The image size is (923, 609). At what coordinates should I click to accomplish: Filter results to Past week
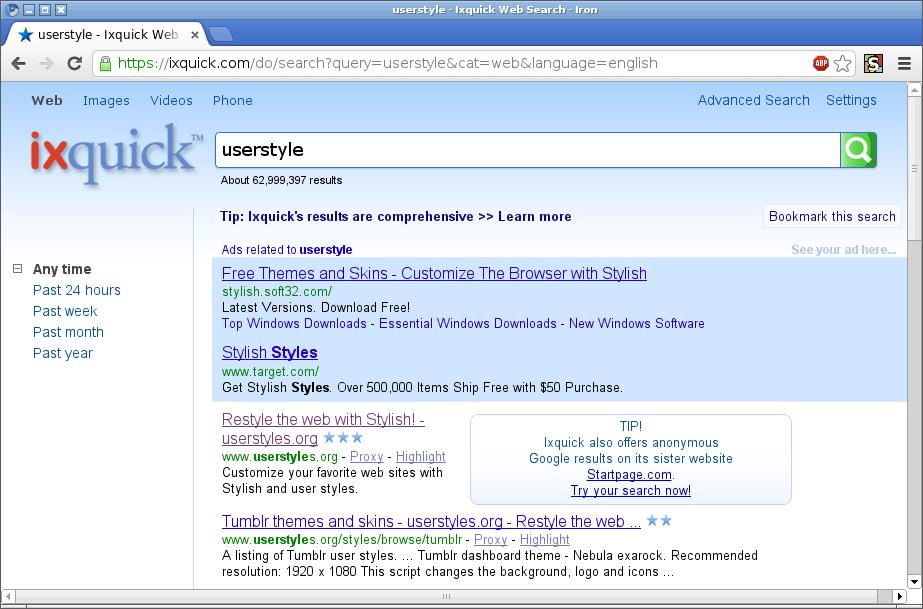65,311
